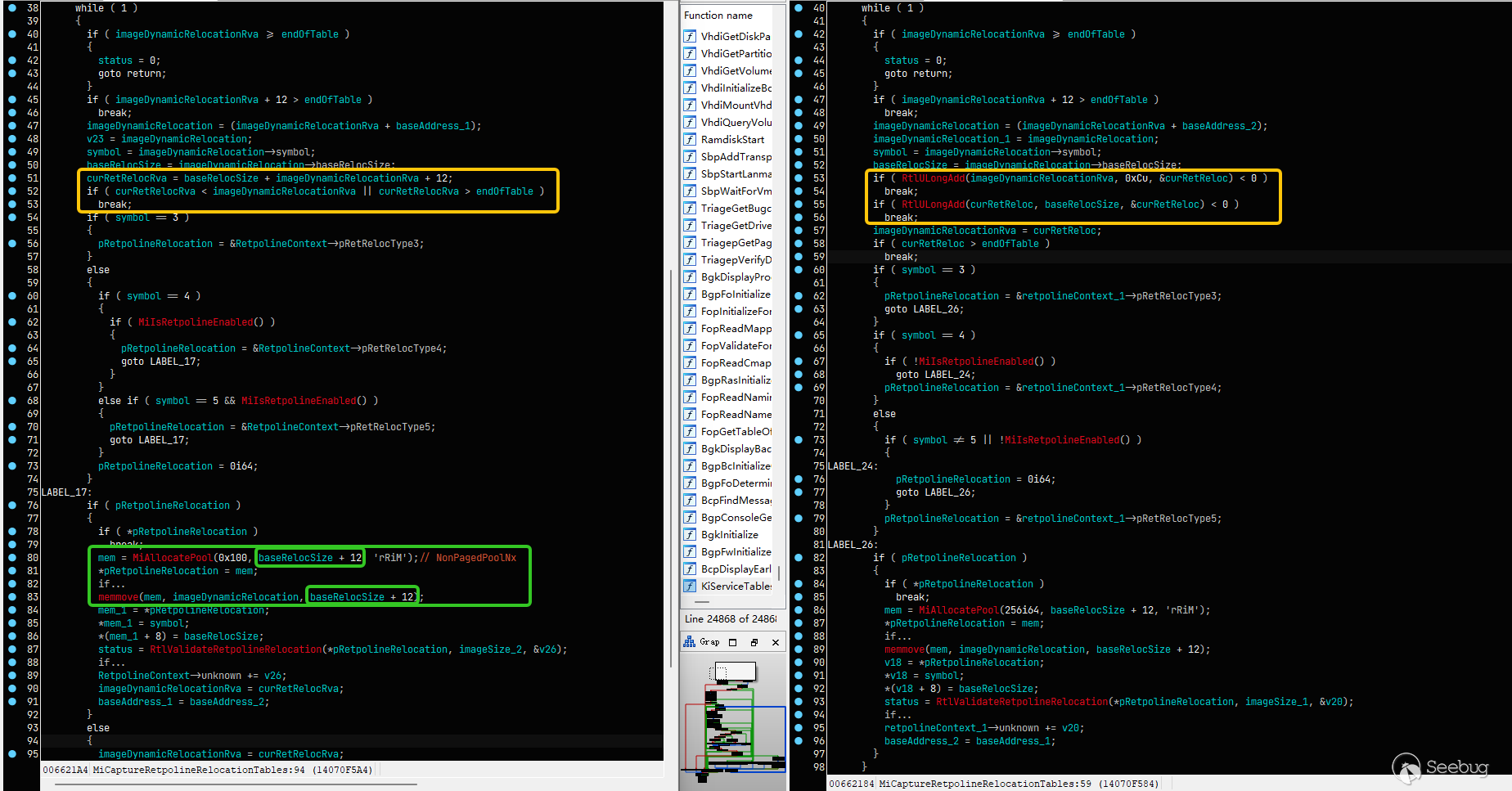The width and height of the screenshot is (1512, 791).
Task: Expand collapsed 'if...' on left pane line 82
Action: (x=110, y=584)
